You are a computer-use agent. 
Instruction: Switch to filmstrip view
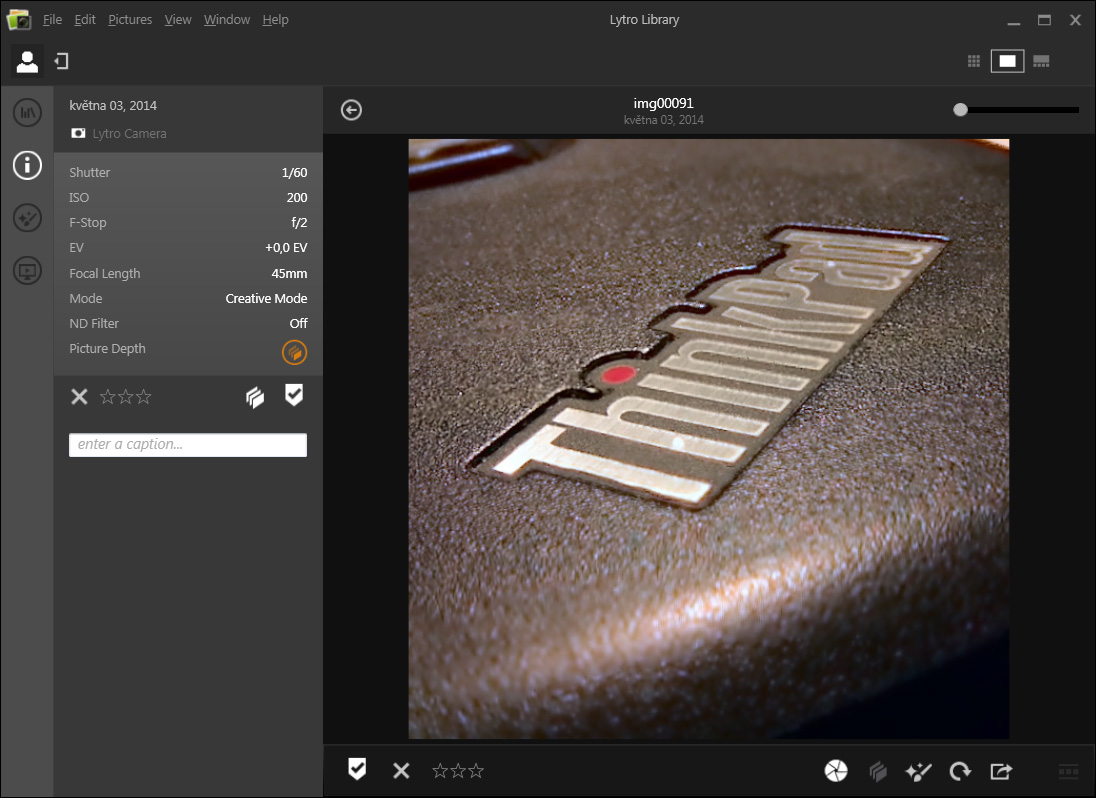pyautogui.click(x=1041, y=61)
